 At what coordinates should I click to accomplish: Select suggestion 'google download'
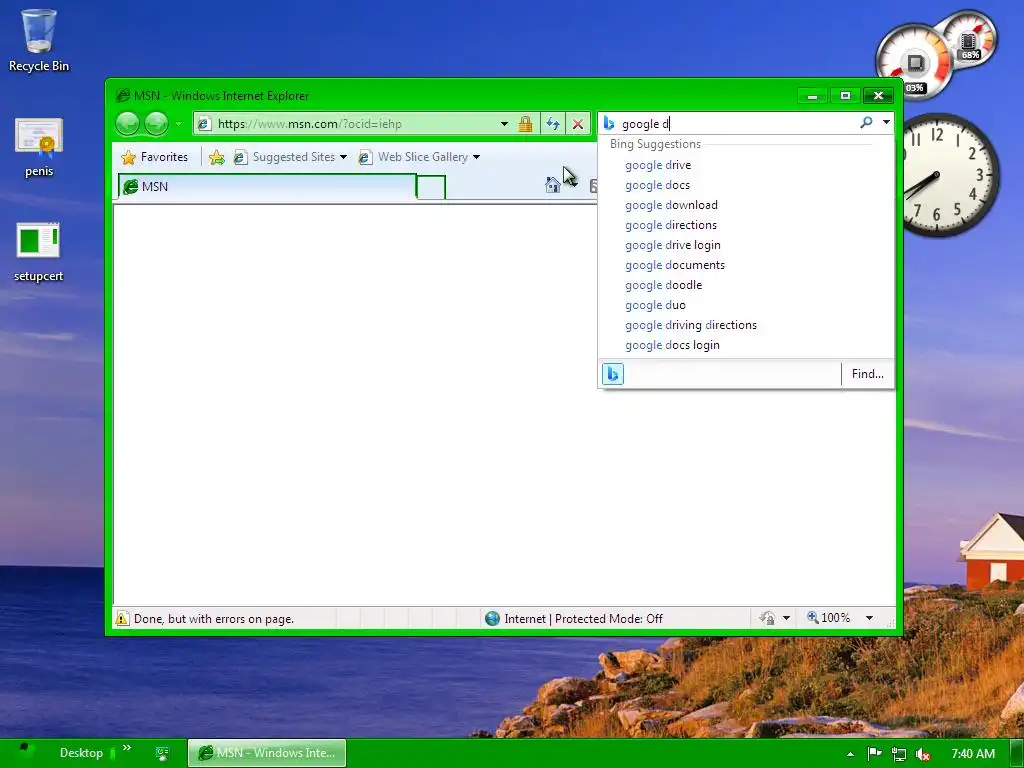(671, 205)
